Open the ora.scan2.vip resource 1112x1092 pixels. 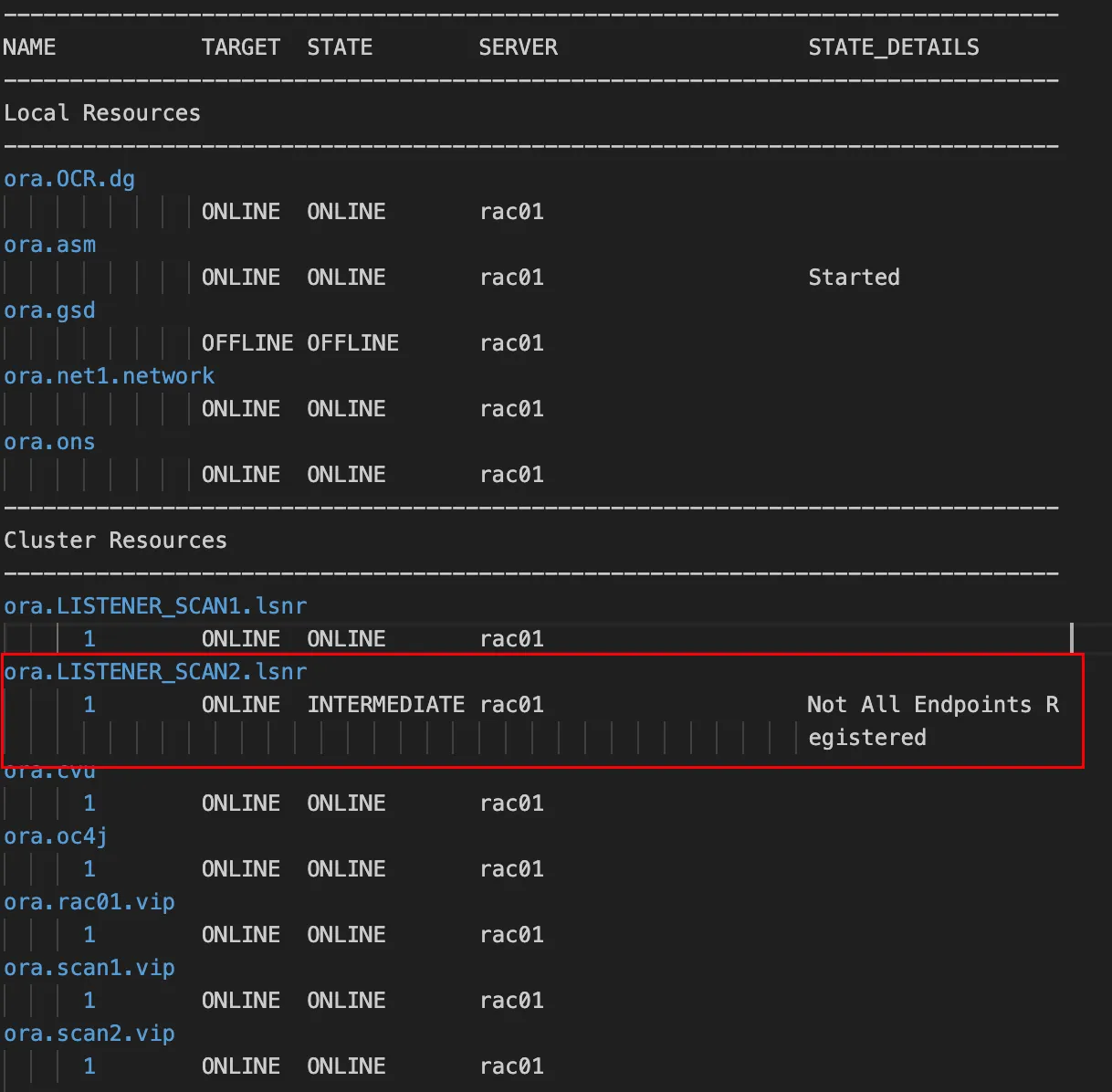point(89,1033)
